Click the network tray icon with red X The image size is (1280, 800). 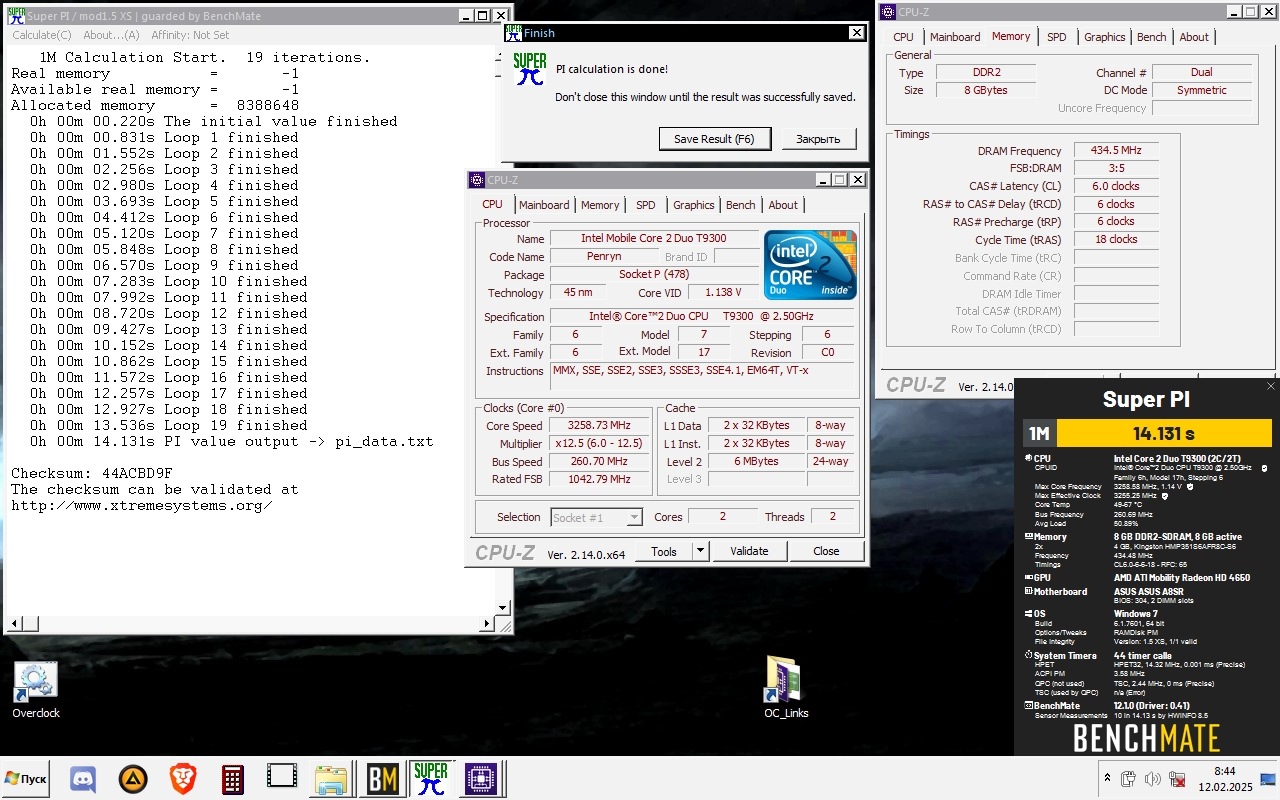click(x=1178, y=779)
